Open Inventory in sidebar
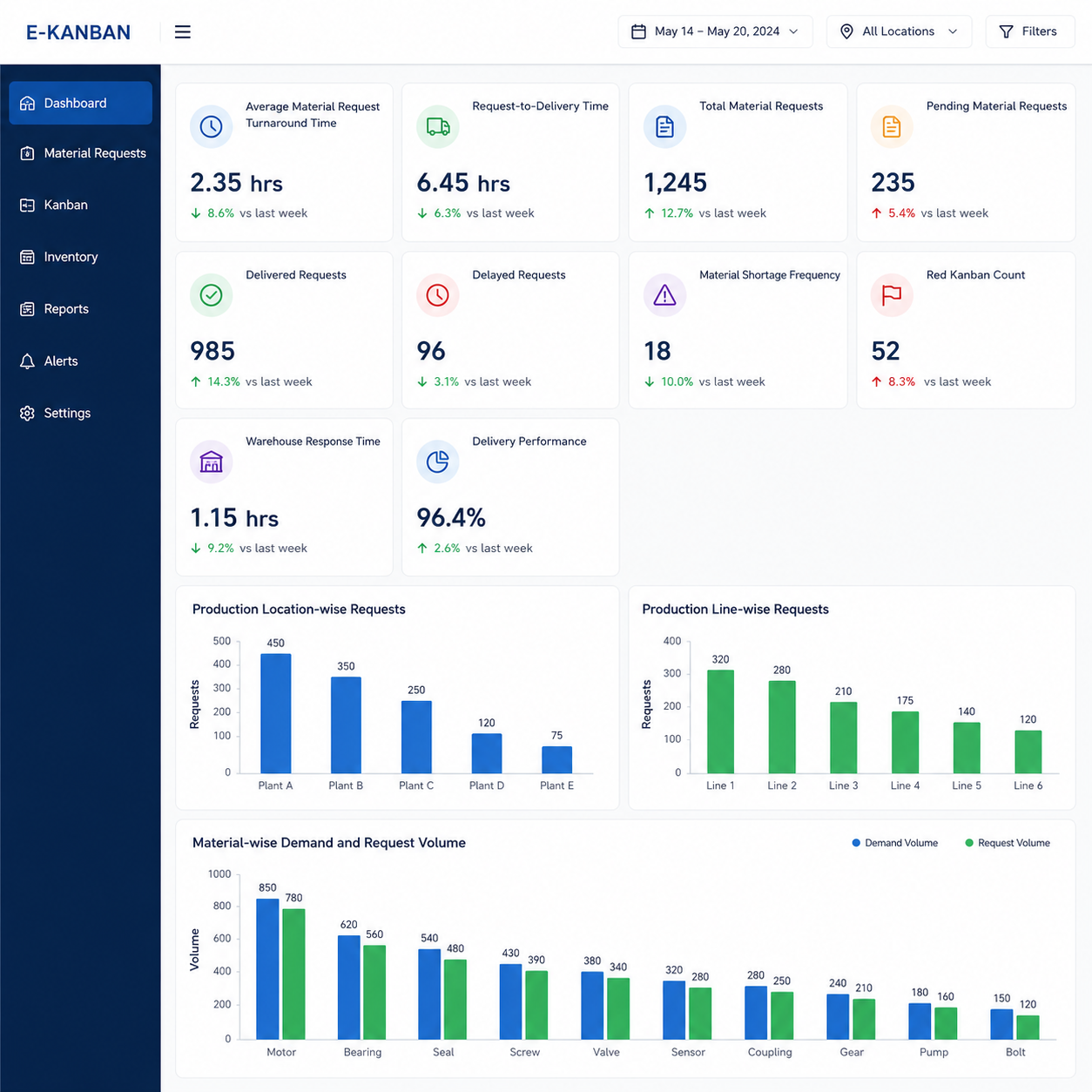This screenshot has height=1092, width=1092. [x=81, y=257]
